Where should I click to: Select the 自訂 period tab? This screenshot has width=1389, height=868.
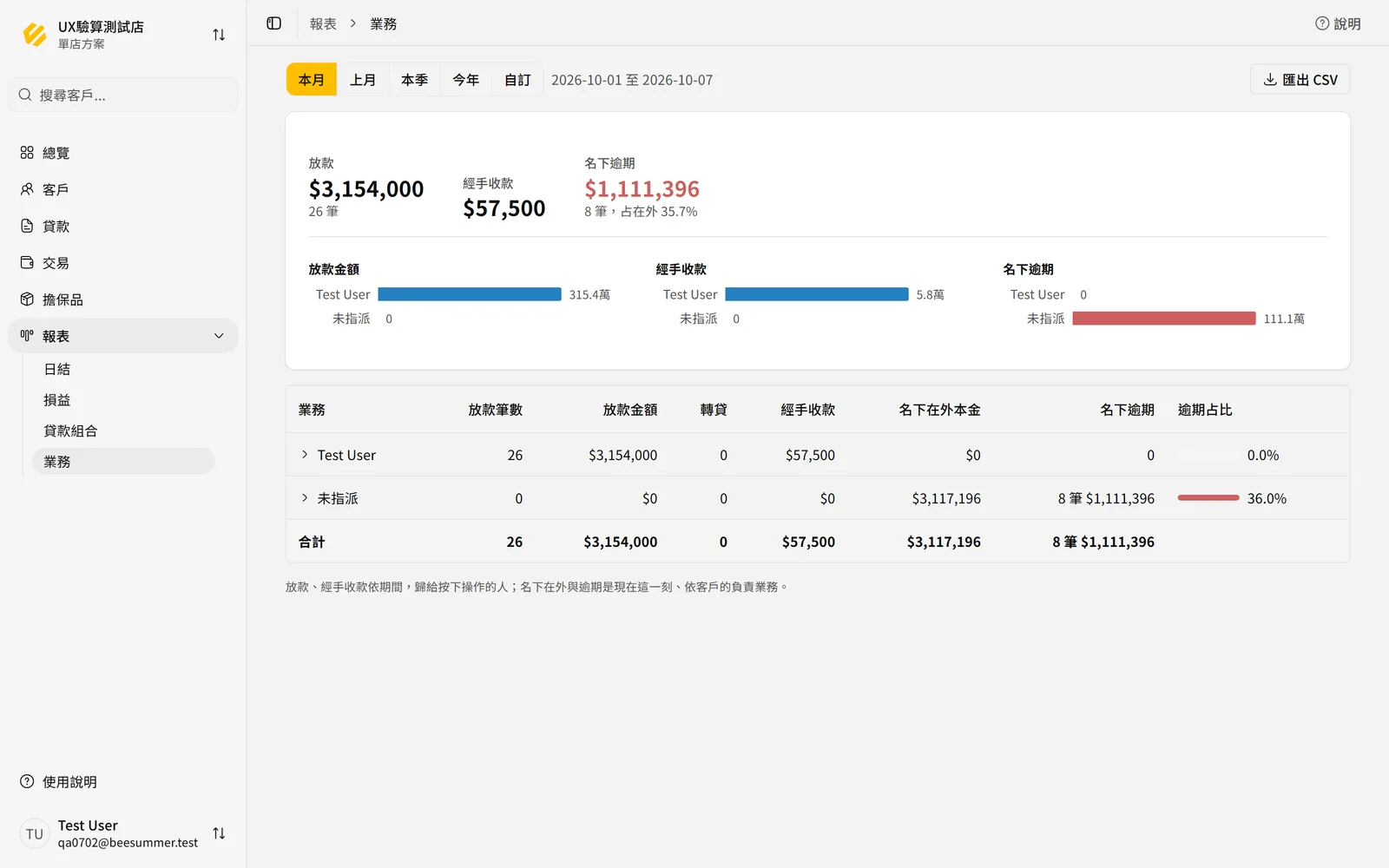point(517,80)
